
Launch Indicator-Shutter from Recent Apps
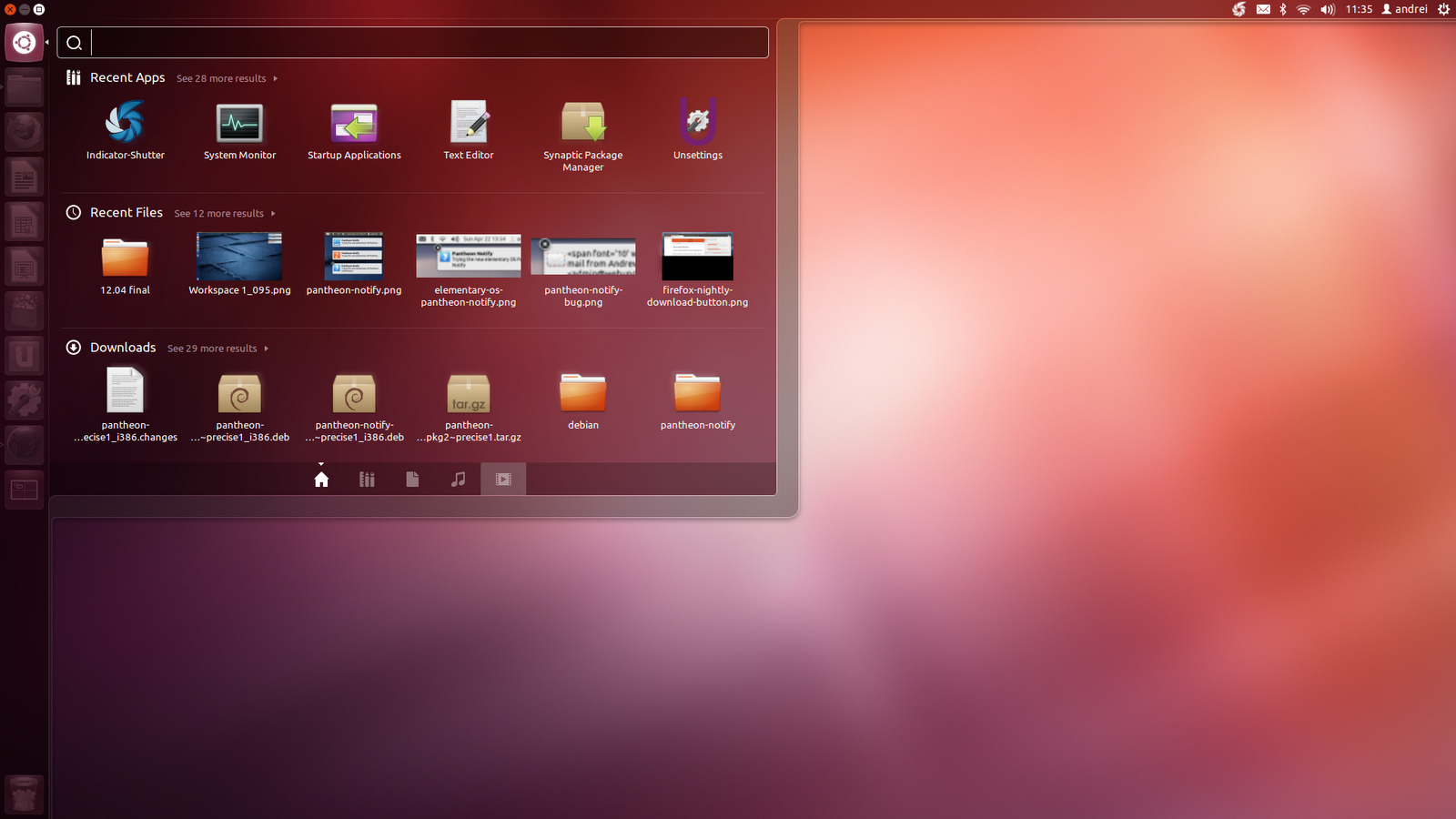pyautogui.click(x=125, y=125)
